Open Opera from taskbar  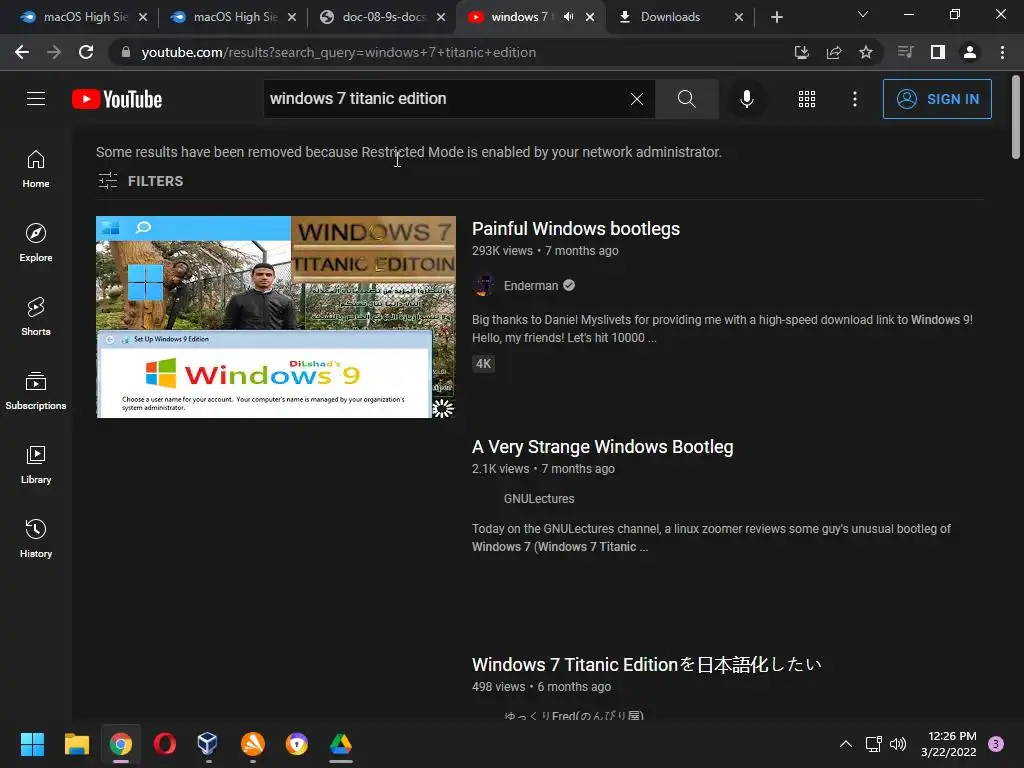(x=165, y=744)
